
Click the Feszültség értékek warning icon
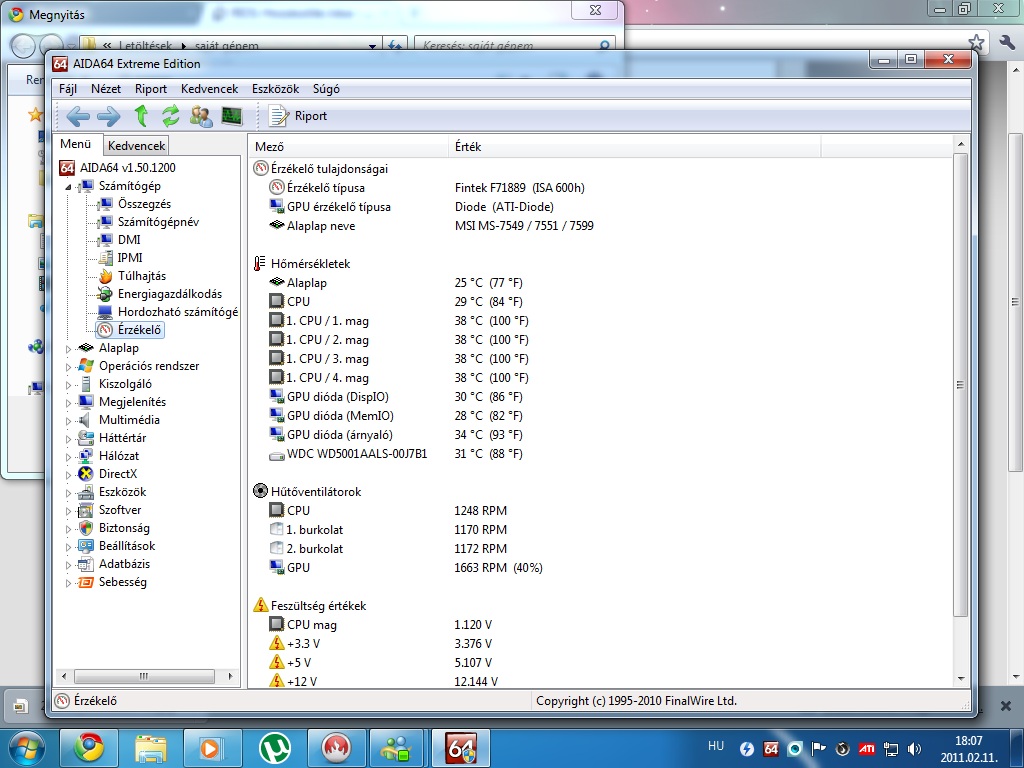coord(261,605)
